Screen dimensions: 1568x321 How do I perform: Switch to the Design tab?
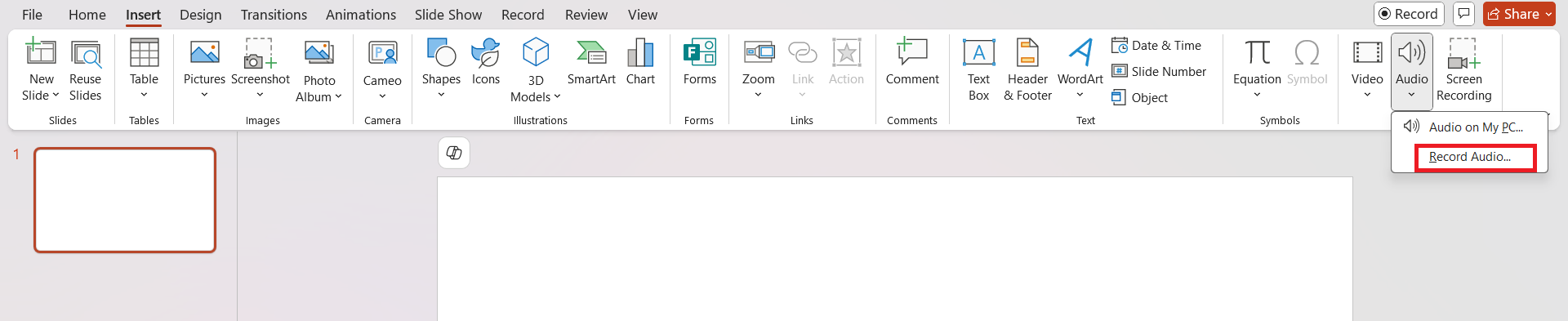tap(201, 15)
